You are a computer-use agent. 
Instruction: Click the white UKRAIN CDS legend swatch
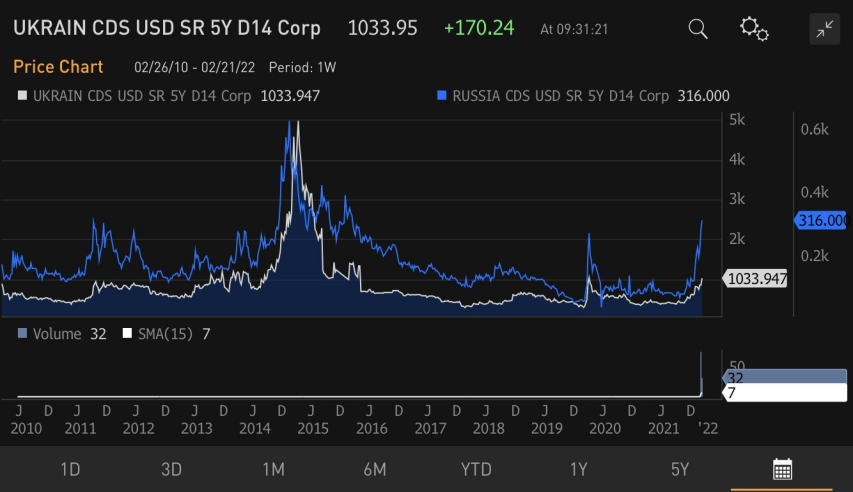tap(22, 96)
